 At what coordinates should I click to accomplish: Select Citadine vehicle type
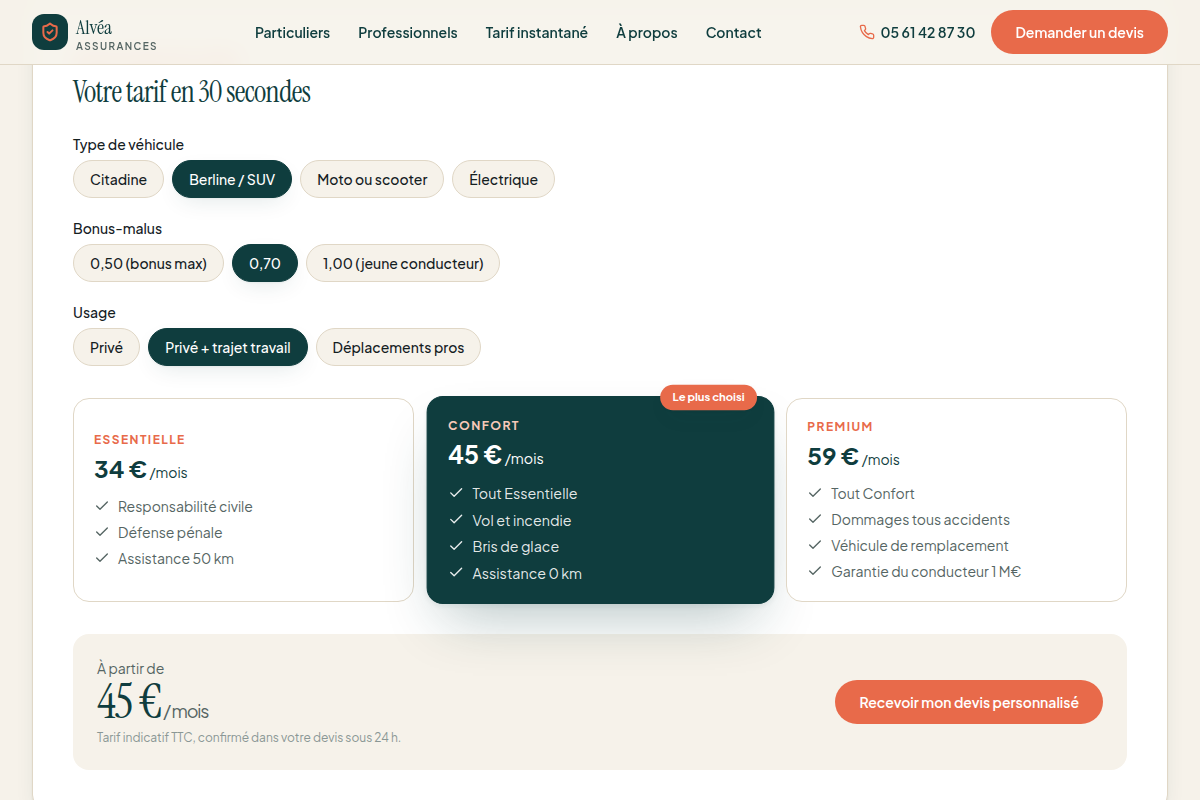[x=118, y=179]
